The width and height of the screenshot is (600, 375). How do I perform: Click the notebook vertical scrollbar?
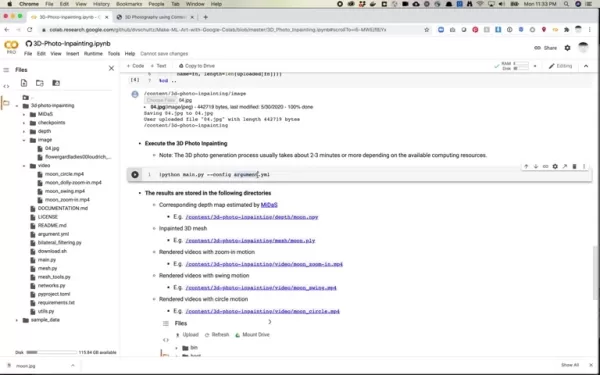tap(595, 273)
